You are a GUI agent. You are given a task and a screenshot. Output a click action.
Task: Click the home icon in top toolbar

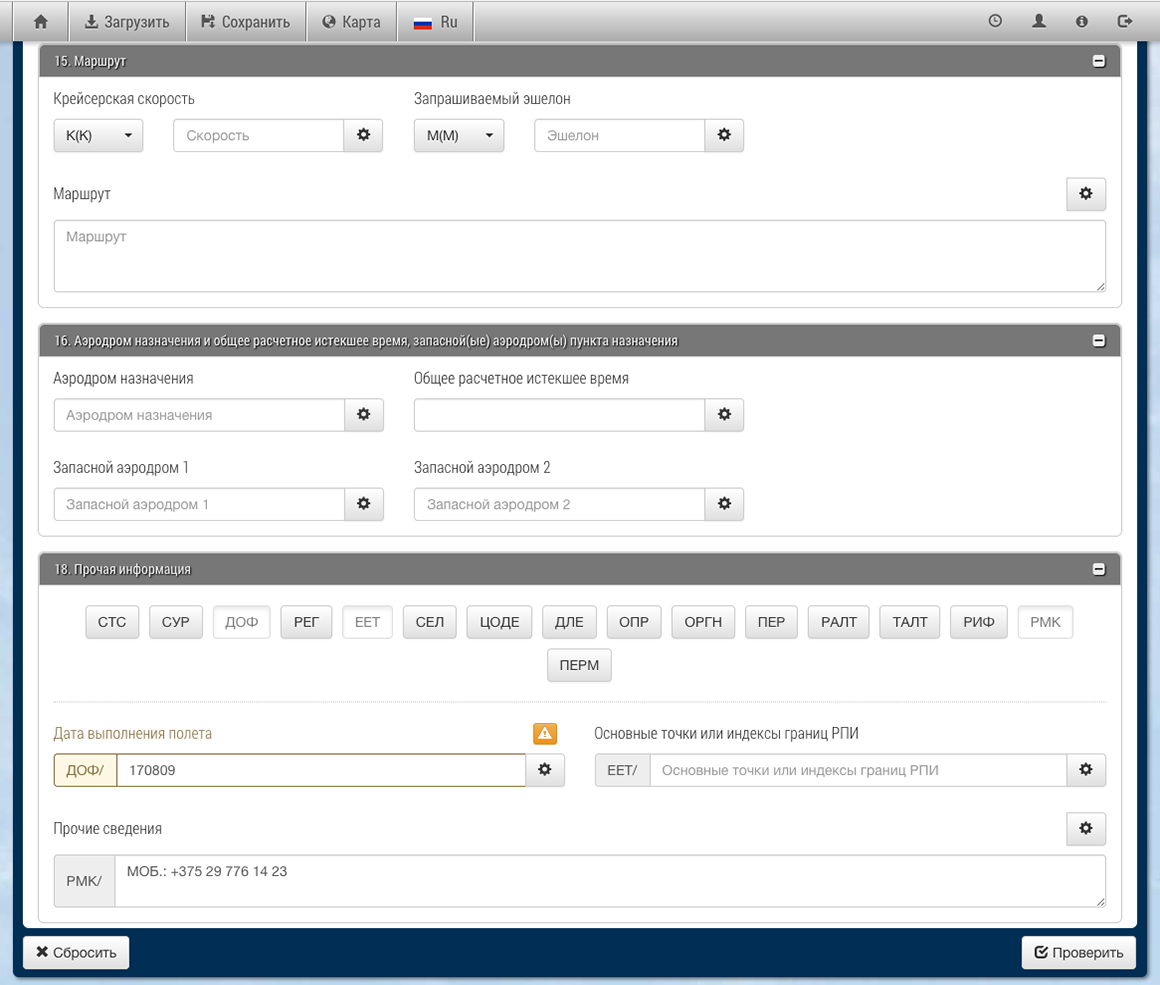(41, 21)
